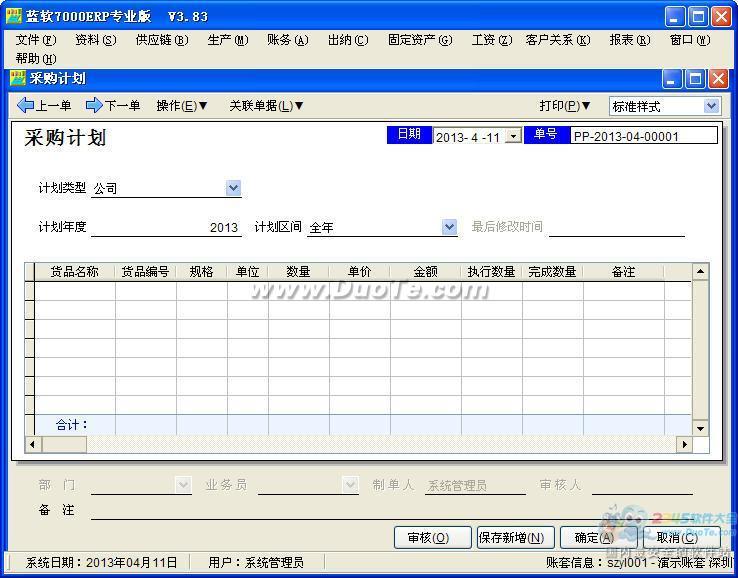Open the 关联单据(L) dropdown menu
This screenshot has width=738, height=578.
266,106
